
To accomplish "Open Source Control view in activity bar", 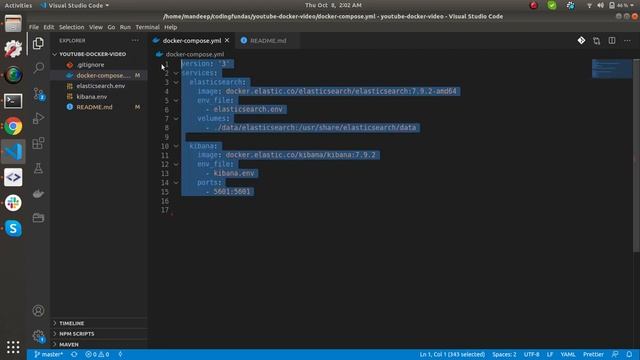I will (x=39, y=94).
